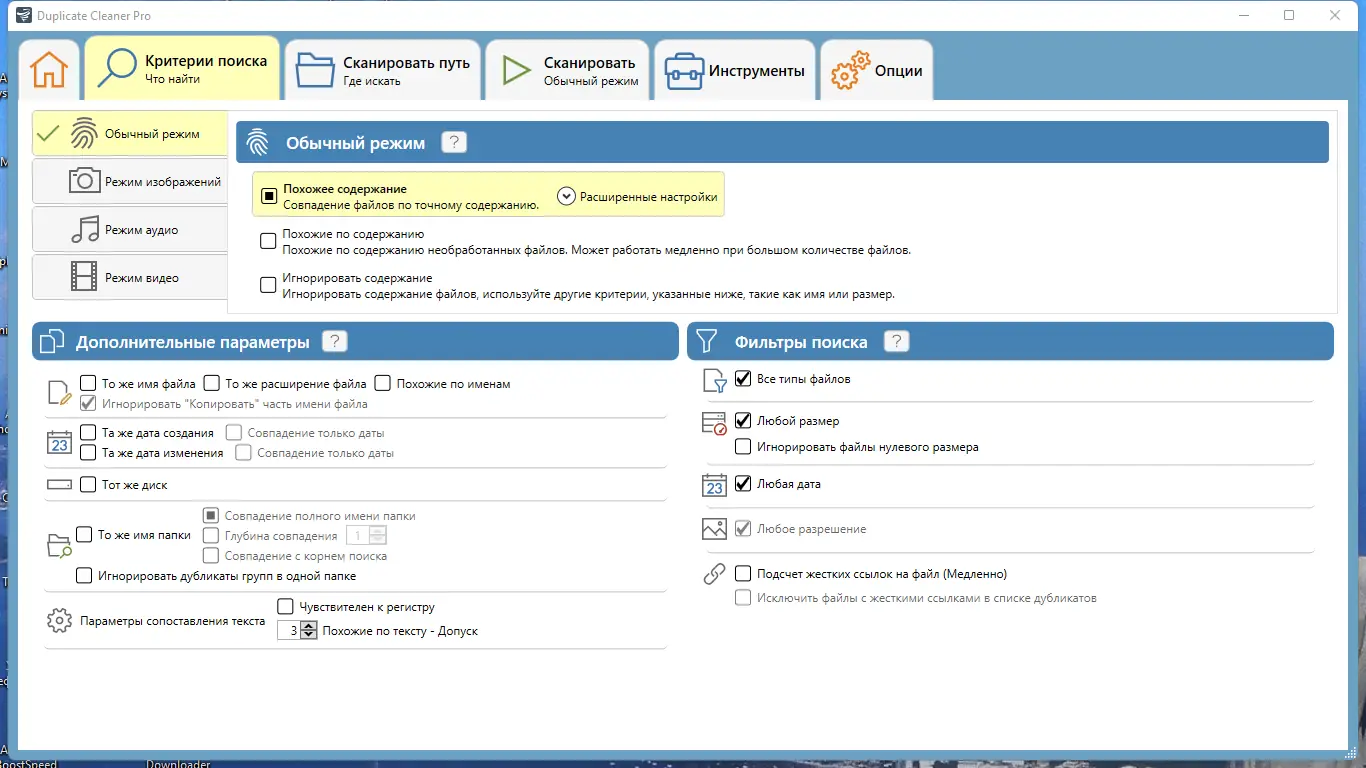The width and height of the screenshot is (1366, 768).
Task: Open the Опции tab
Action: point(877,70)
